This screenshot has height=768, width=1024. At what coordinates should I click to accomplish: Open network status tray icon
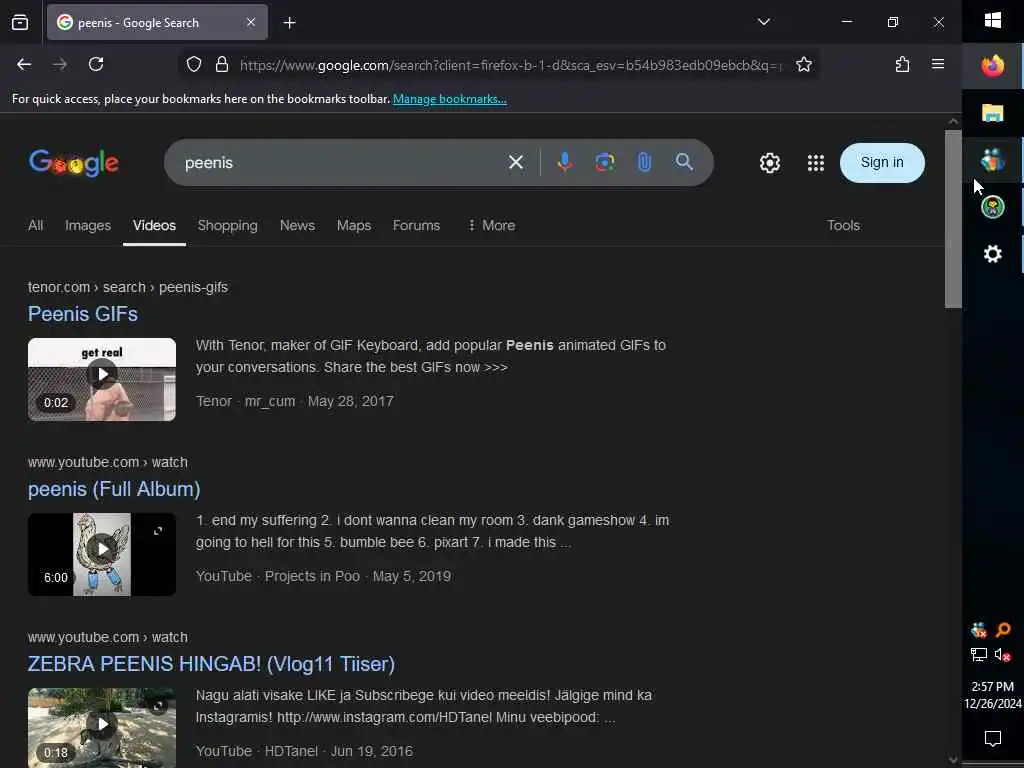978,654
